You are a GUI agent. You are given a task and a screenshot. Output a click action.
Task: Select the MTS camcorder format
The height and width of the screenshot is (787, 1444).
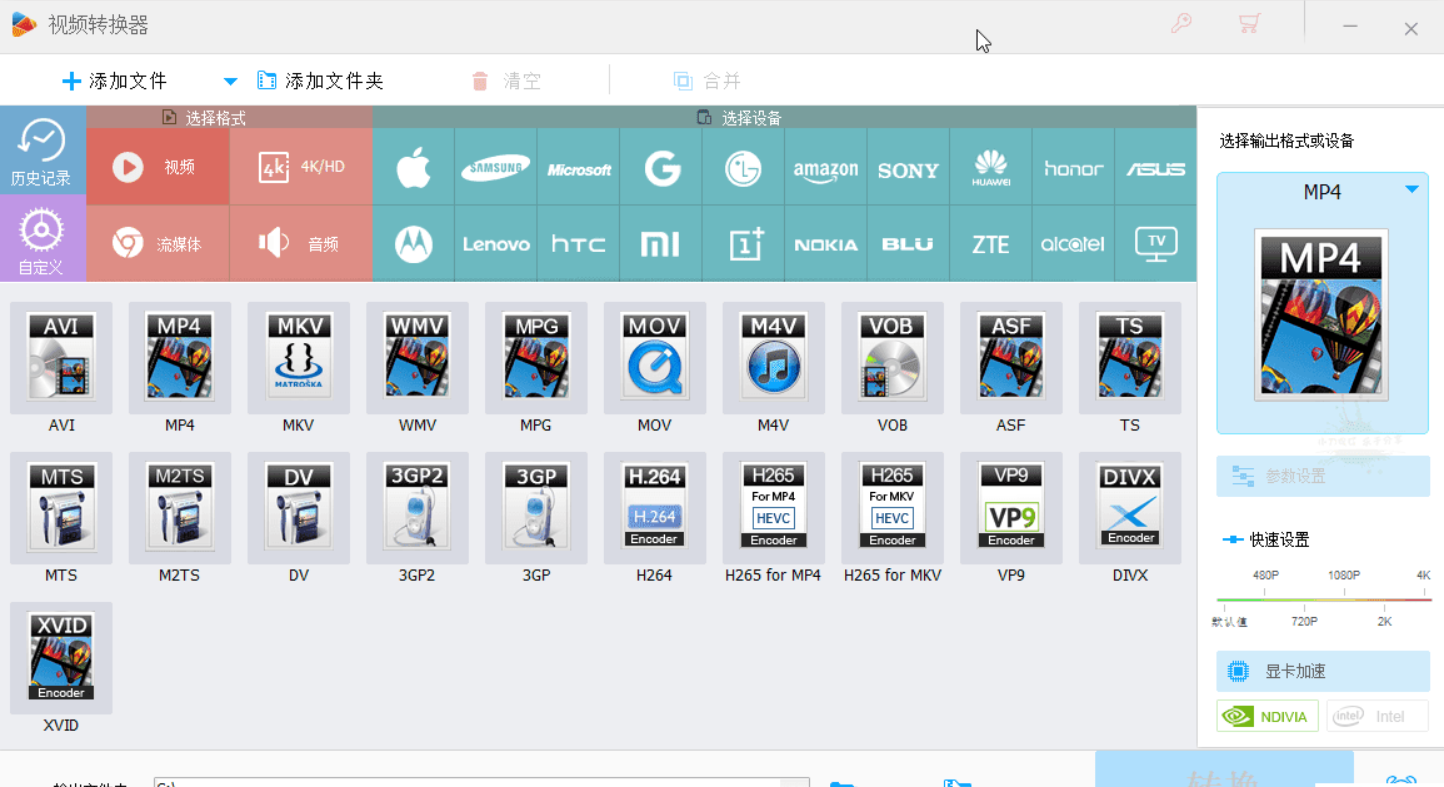[61, 507]
